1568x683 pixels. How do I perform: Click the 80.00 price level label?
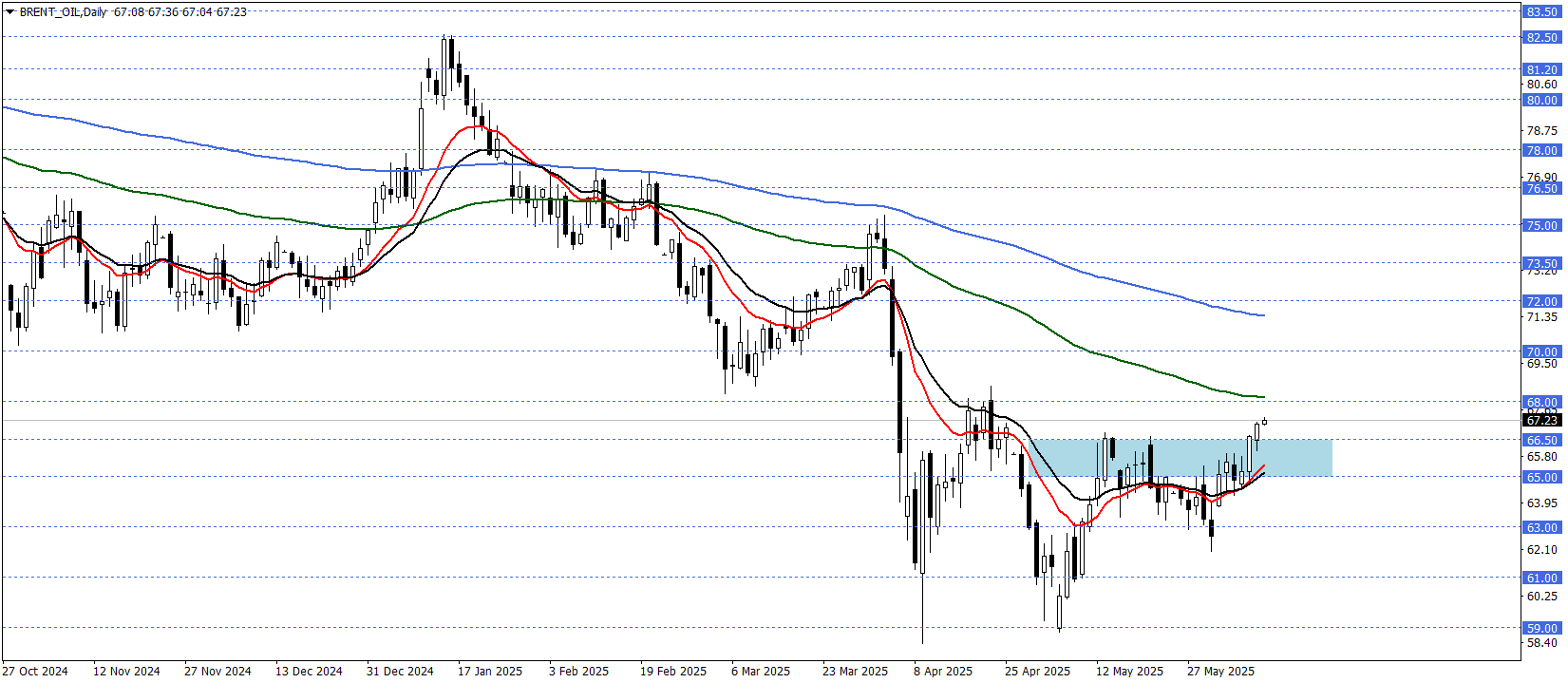(1542, 100)
